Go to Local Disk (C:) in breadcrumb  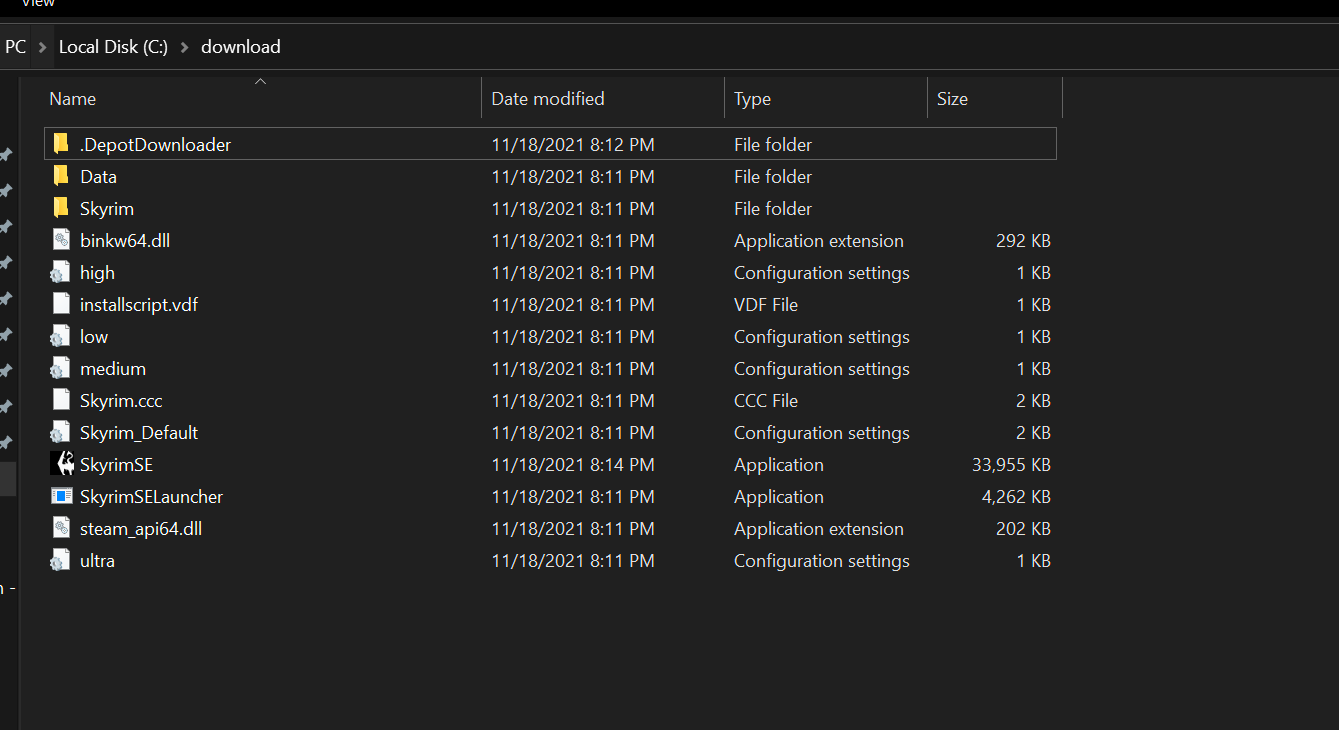[x=114, y=47]
